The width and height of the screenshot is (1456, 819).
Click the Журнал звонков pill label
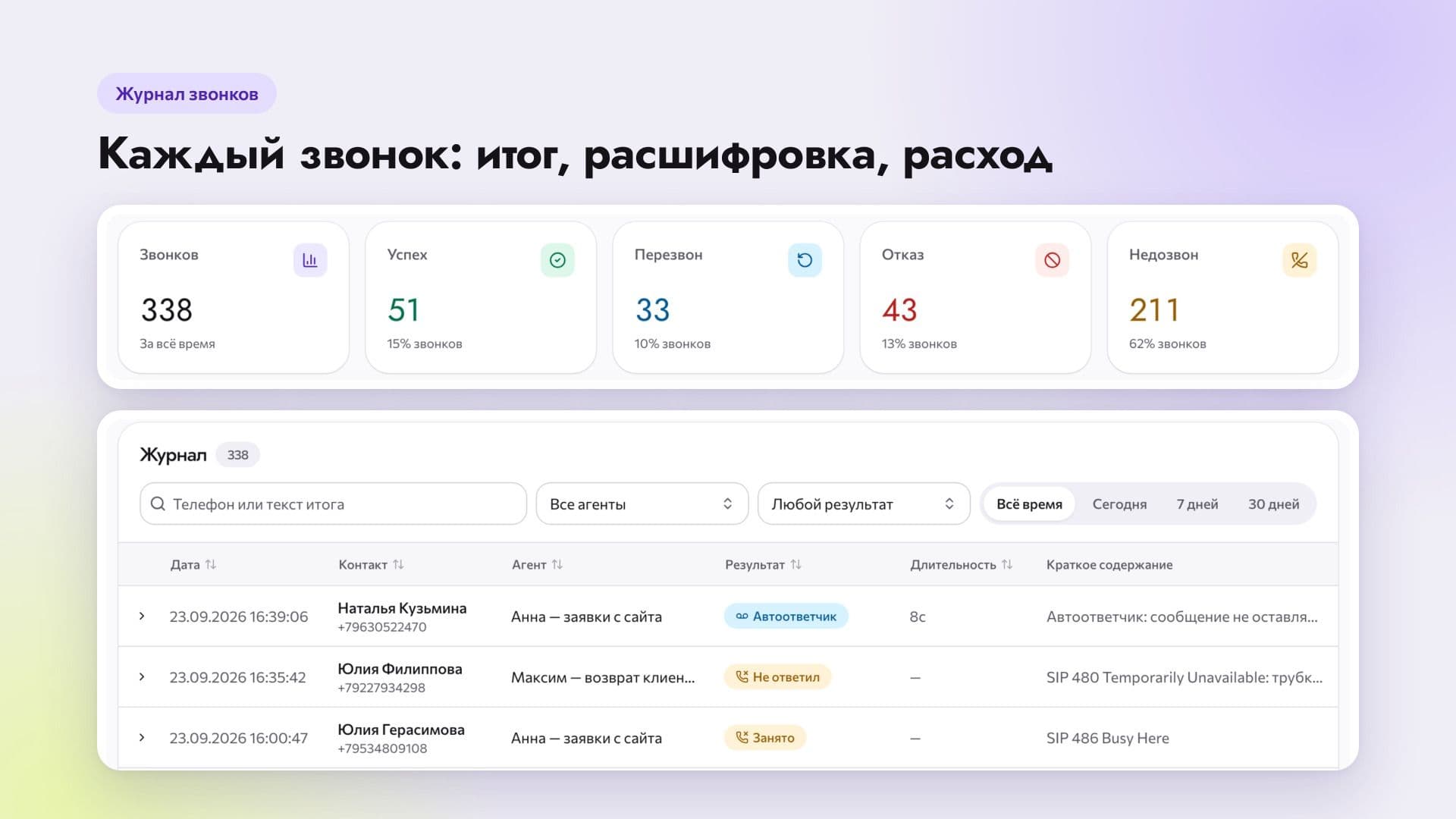187,93
